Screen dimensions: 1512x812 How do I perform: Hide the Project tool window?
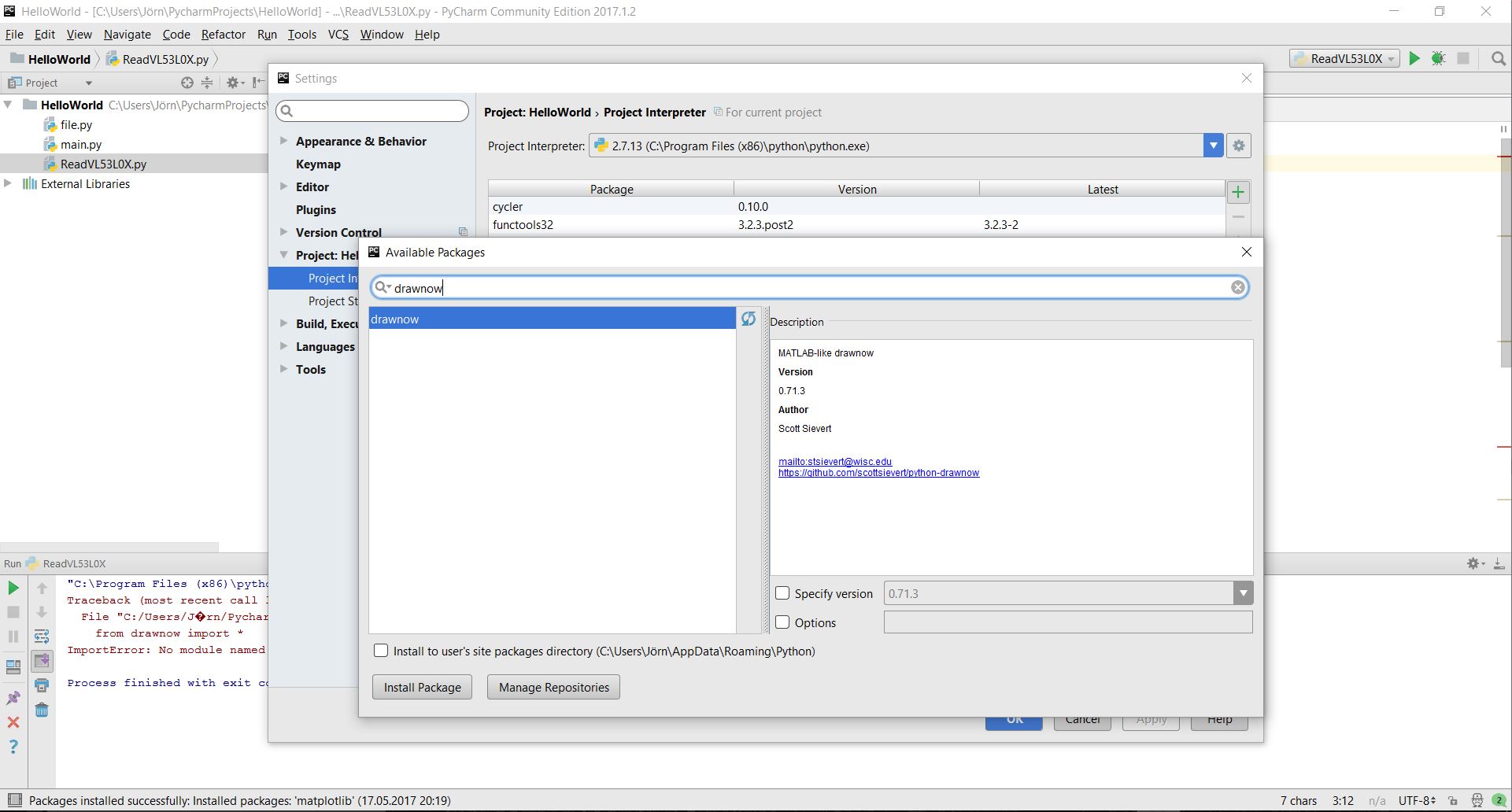pyautogui.click(x=258, y=83)
